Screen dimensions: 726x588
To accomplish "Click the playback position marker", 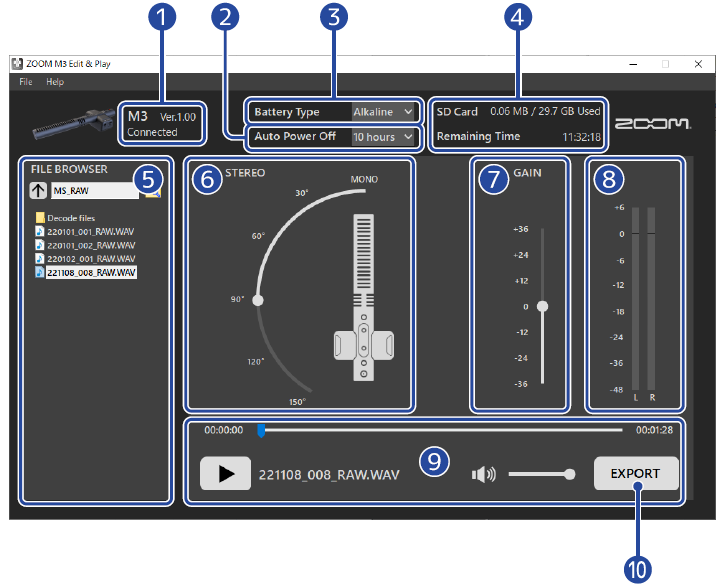I will (x=261, y=431).
